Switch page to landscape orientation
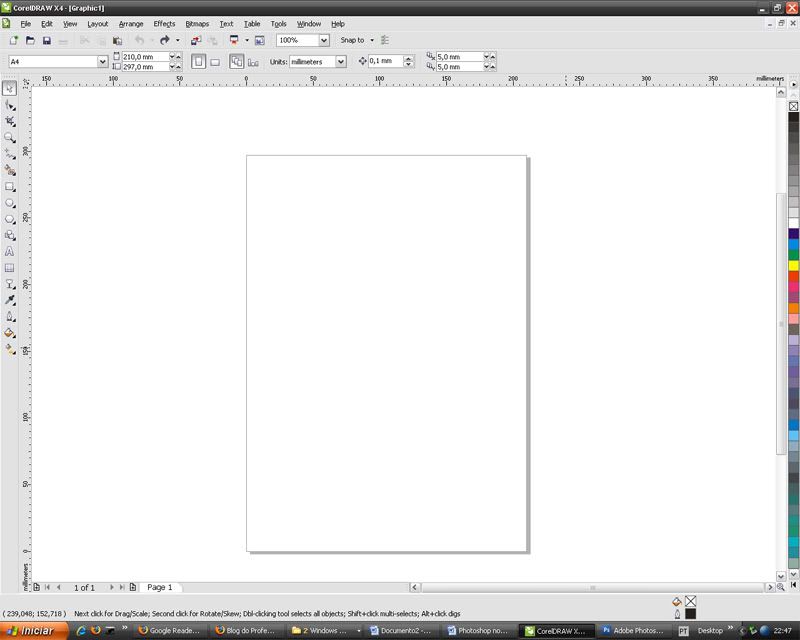This screenshot has height=640, width=800. pos(215,62)
